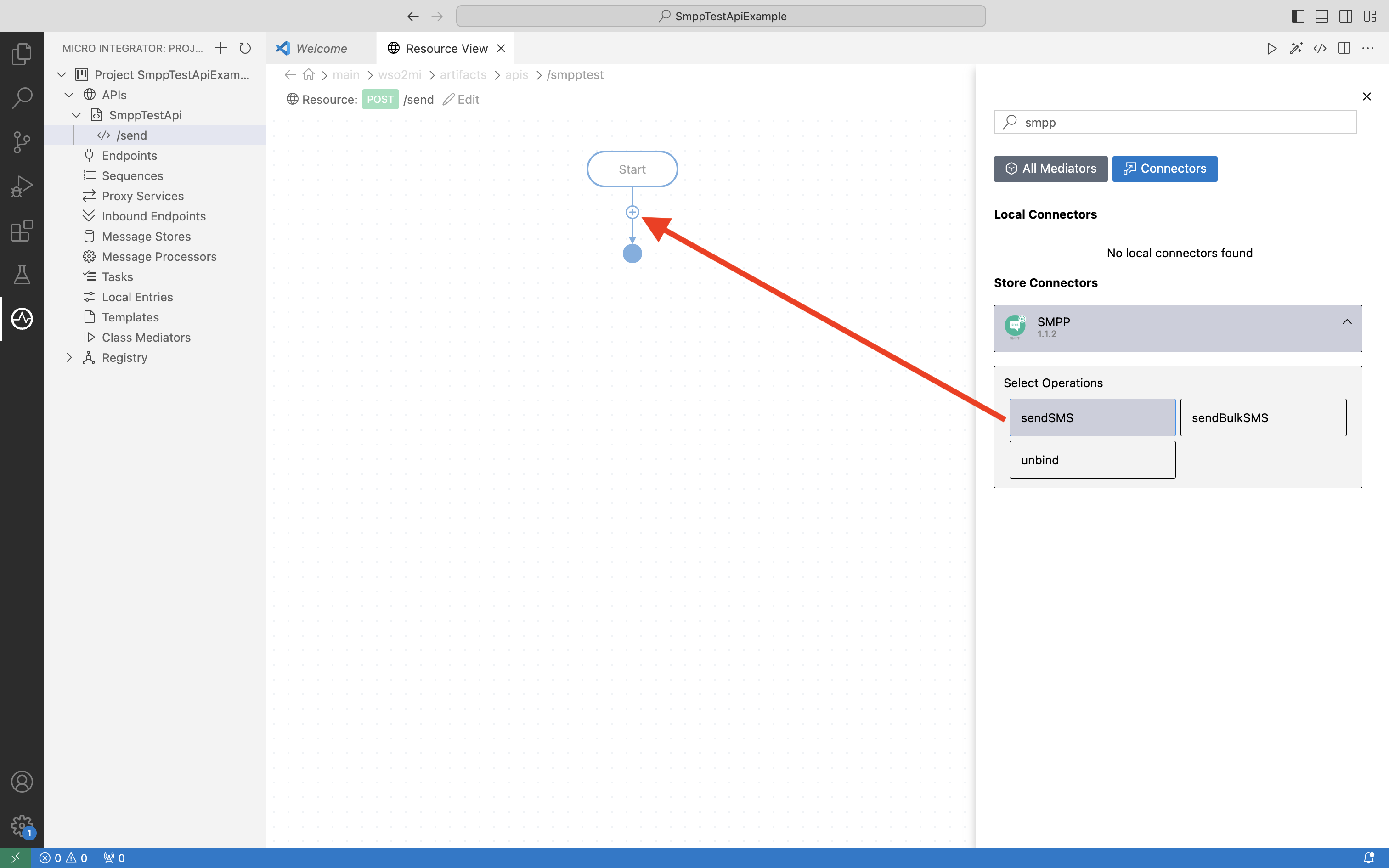
Task: Show errors and warnings count
Action: tap(63, 858)
